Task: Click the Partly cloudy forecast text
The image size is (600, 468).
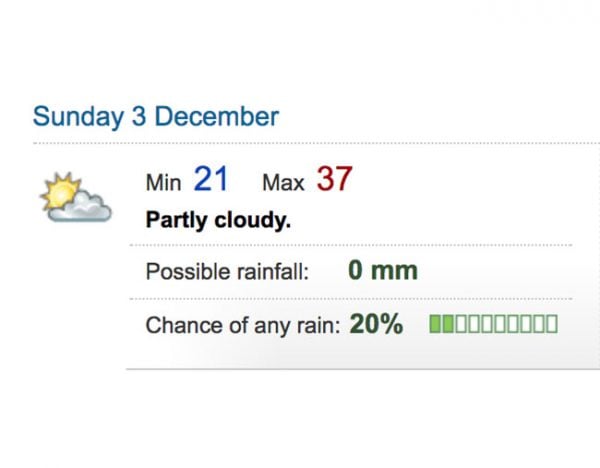Action: tap(218, 220)
